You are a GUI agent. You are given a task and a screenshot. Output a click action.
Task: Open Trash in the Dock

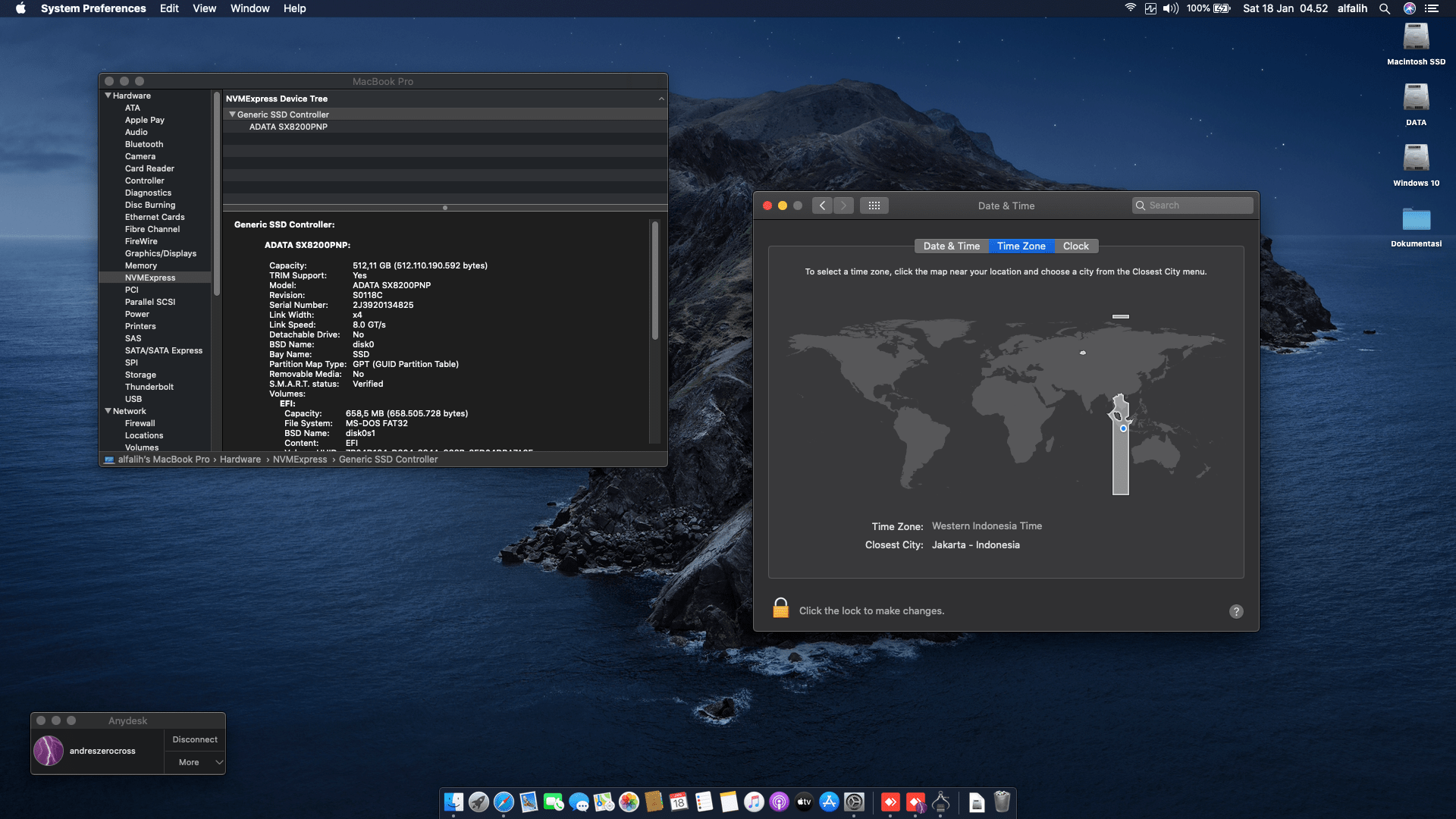(x=1002, y=802)
